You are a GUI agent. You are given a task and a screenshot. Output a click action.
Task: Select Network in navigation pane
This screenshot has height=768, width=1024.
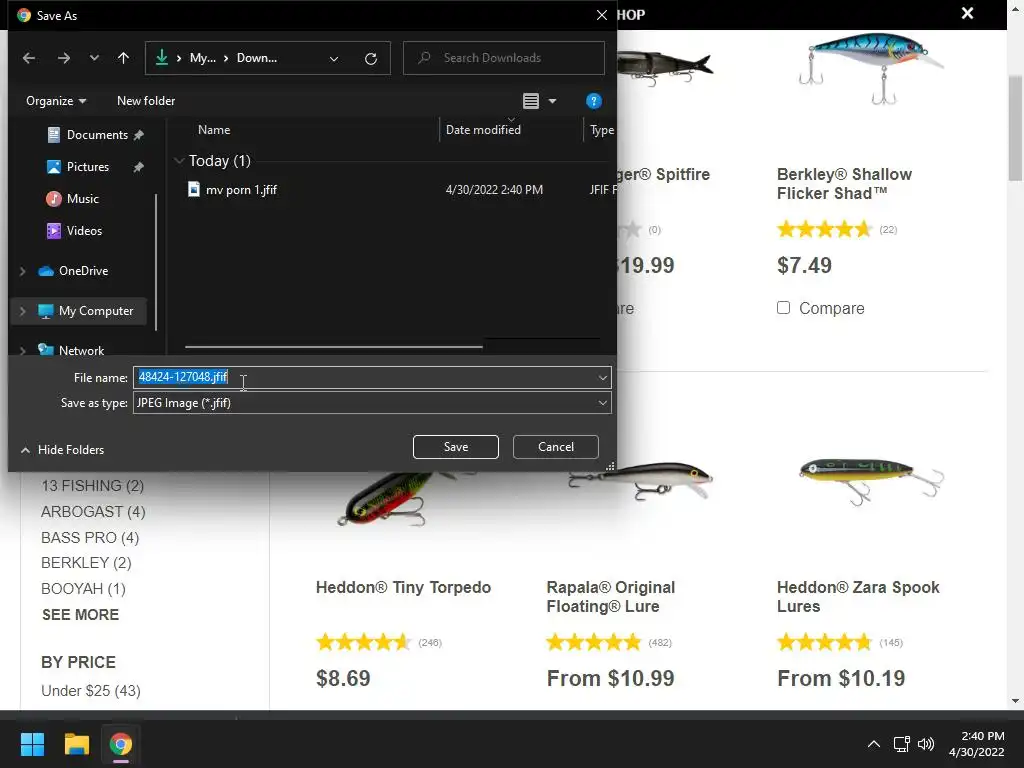[81, 351]
